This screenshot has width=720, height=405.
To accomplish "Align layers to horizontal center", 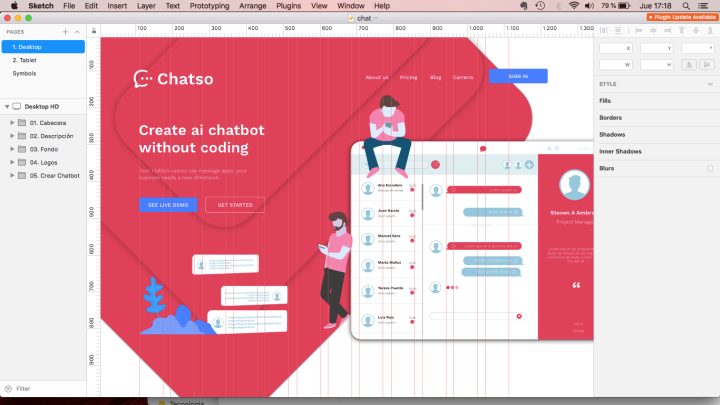I will (x=653, y=30).
